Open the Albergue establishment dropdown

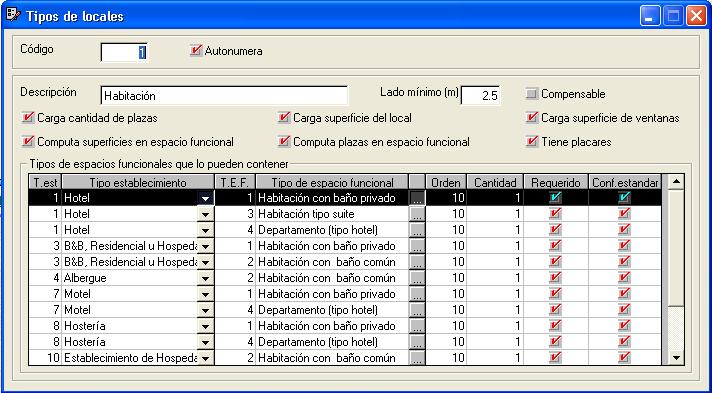point(206,278)
